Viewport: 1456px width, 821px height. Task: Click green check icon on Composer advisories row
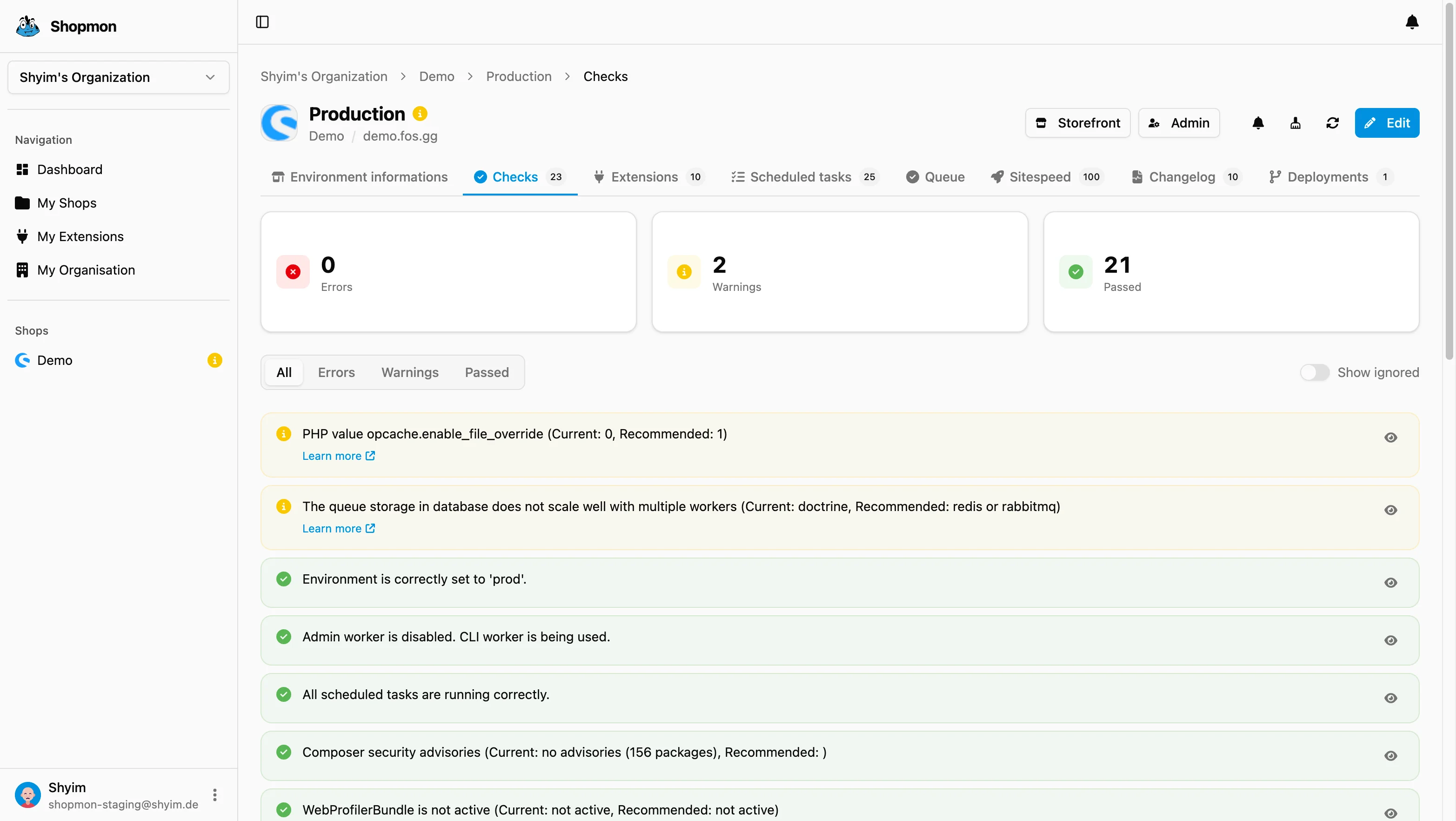click(284, 752)
